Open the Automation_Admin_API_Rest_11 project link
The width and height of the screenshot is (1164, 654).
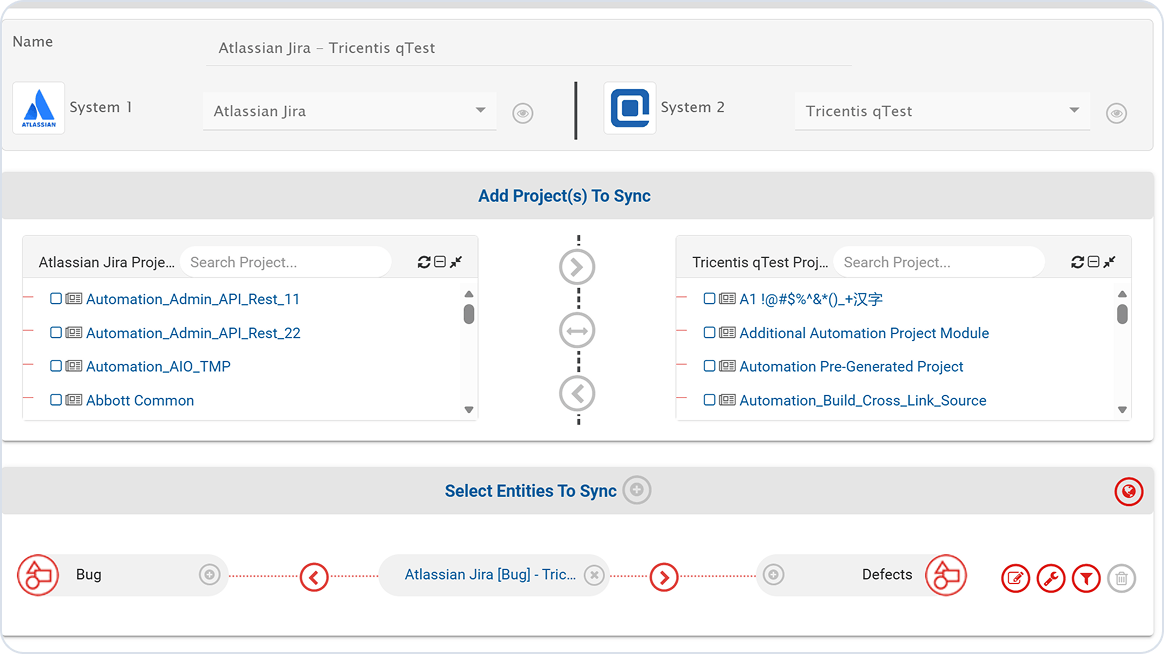click(193, 299)
